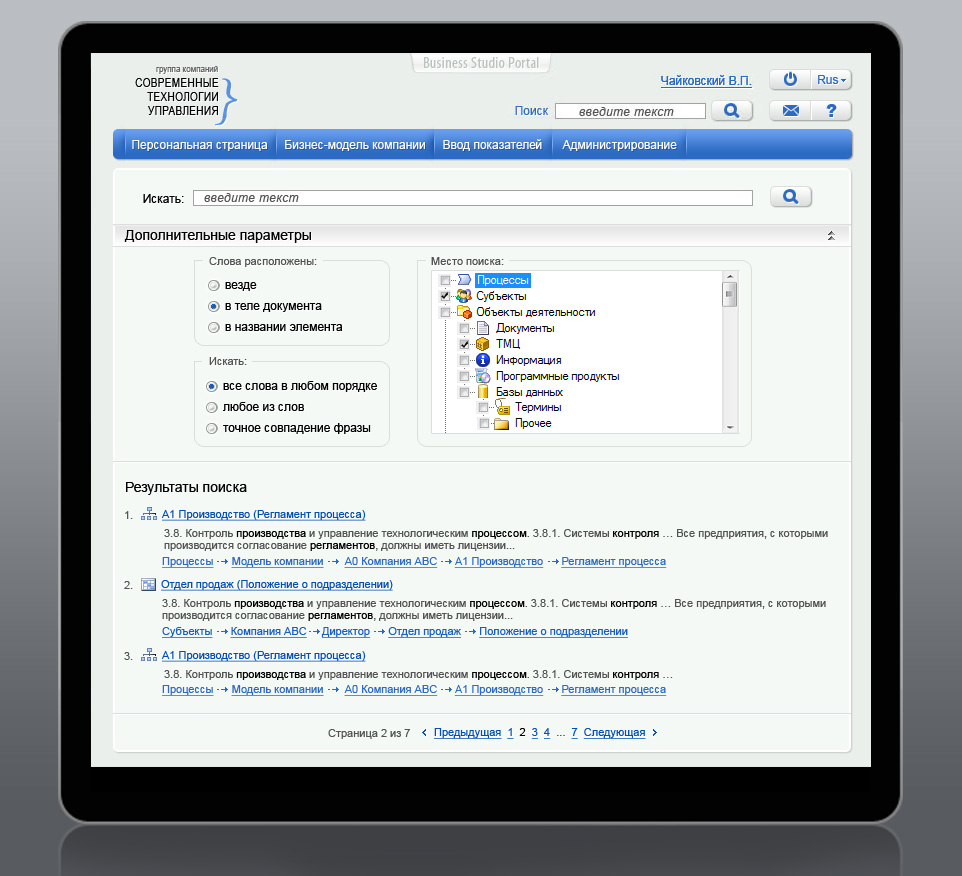Go to page 7 link
The width and height of the screenshot is (962, 876).
[574, 732]
